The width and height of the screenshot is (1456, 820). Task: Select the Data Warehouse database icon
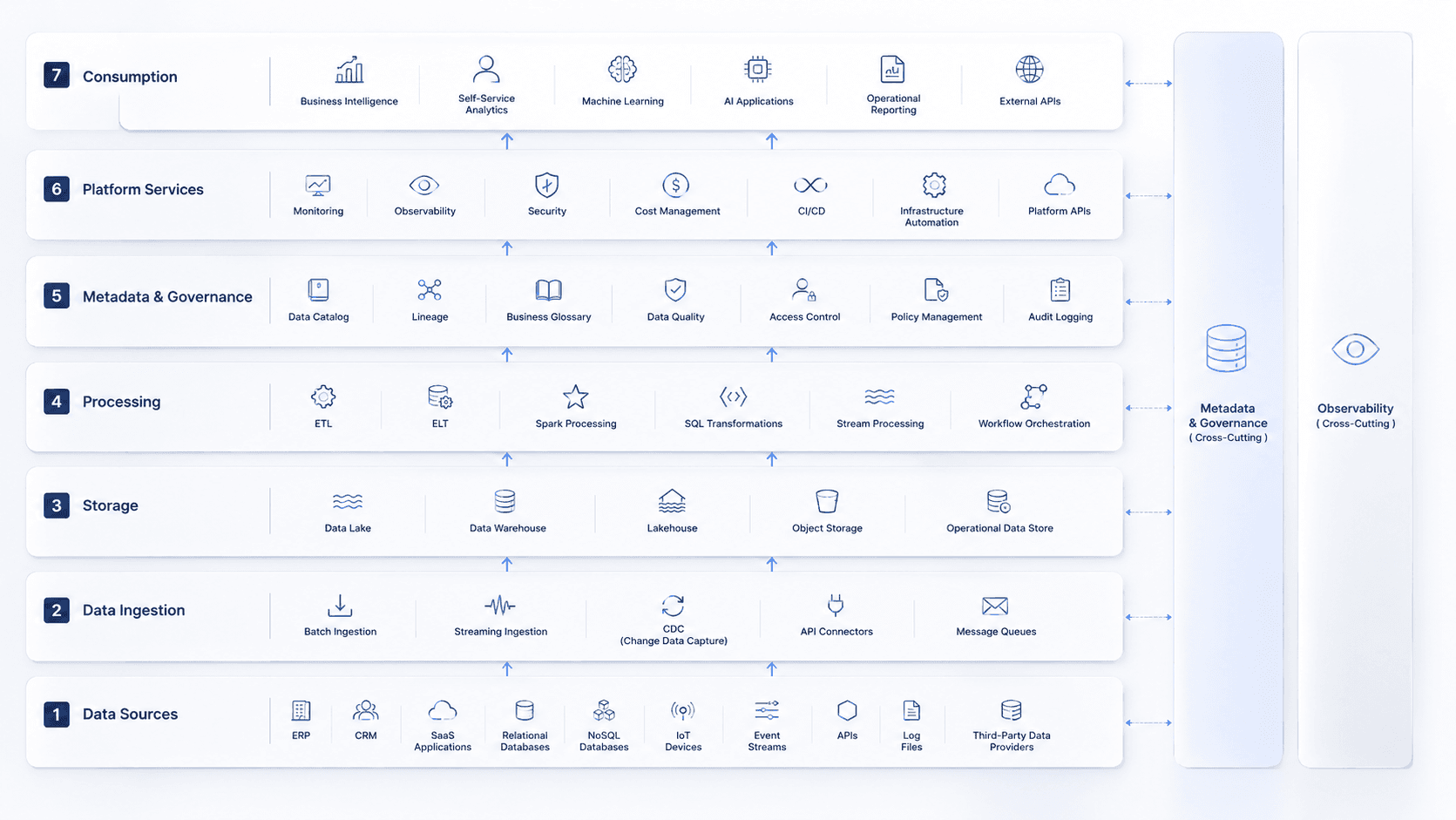[505, 501]
